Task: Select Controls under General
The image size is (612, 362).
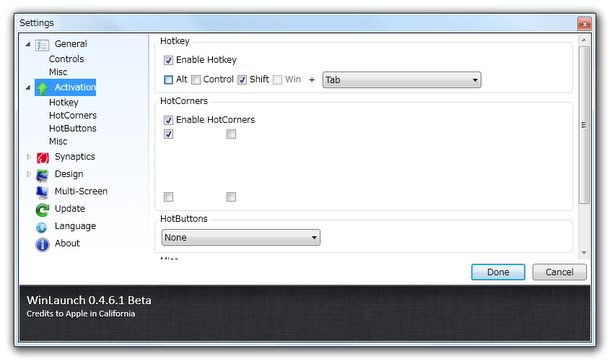Action: pos(66,59)
